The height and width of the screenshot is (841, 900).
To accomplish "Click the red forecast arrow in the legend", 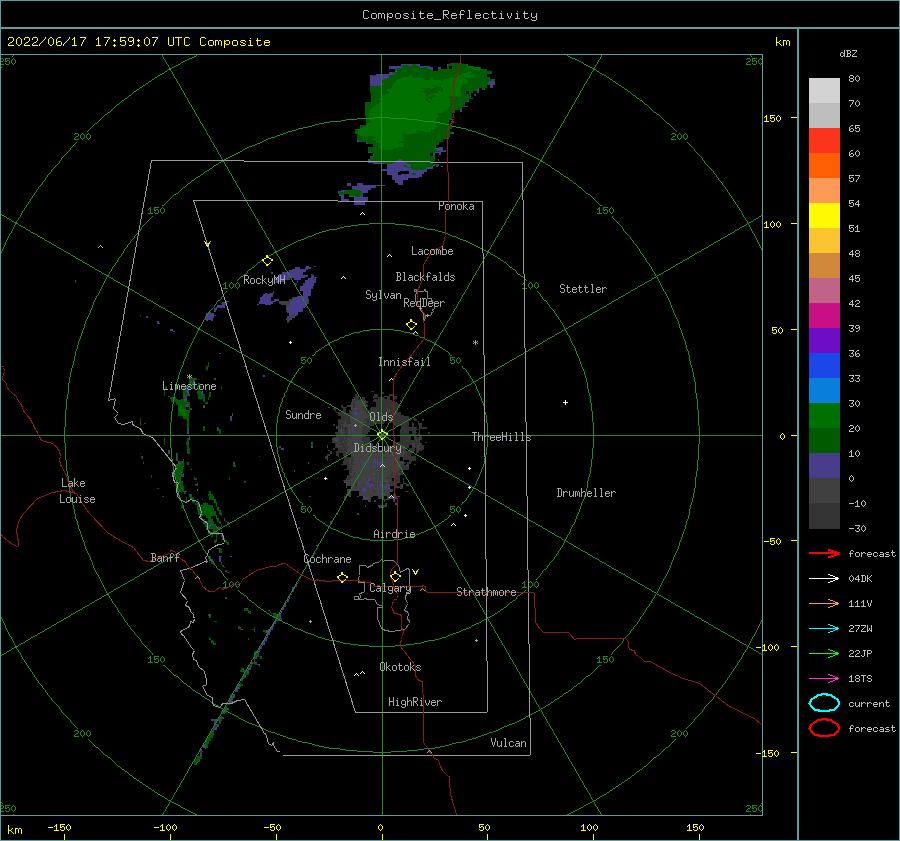I will pos(824,553).
